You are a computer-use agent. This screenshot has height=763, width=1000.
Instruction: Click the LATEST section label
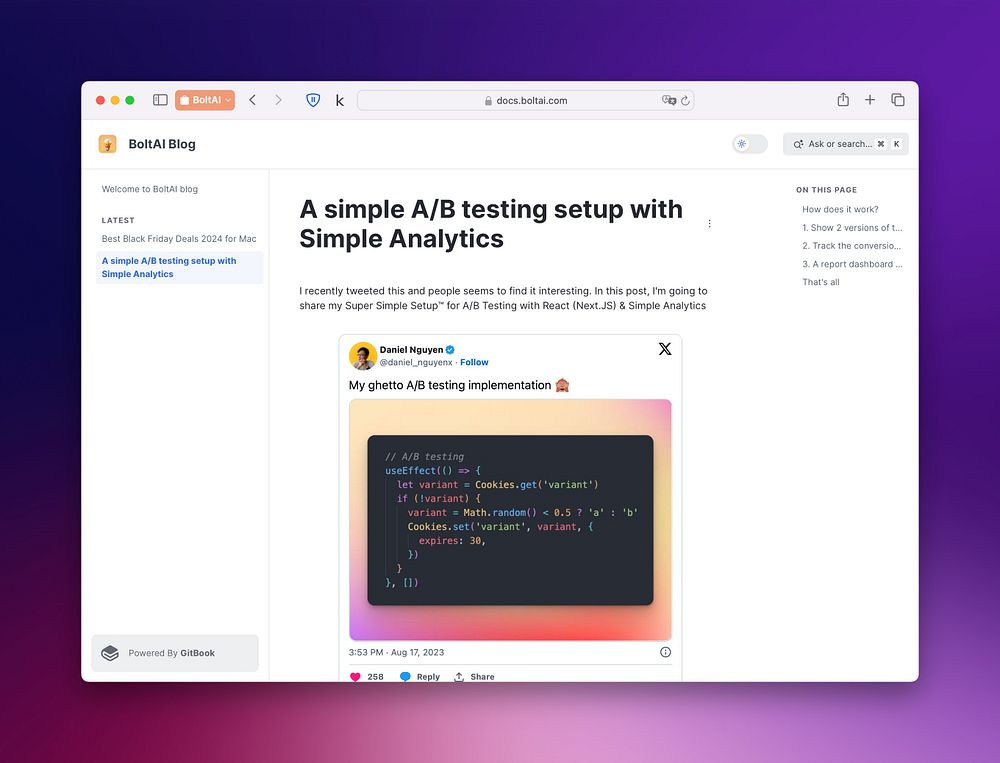[118, 220]
